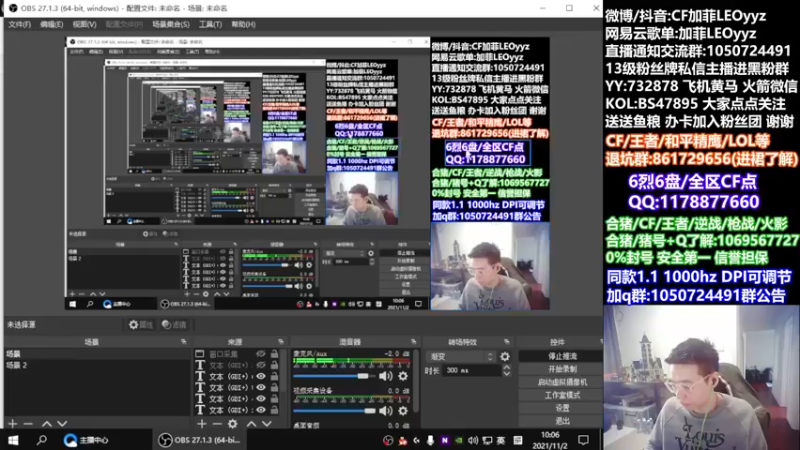Click the 启动虚拟摄像机 button
This screenshot has height=450, width=800.
562,382
